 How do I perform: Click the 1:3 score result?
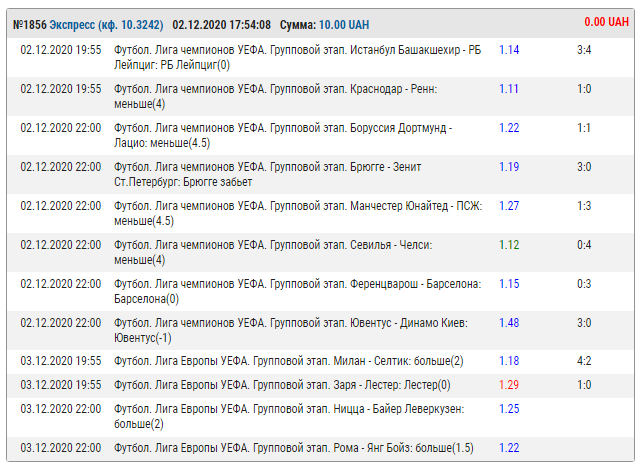coord(584,206)
